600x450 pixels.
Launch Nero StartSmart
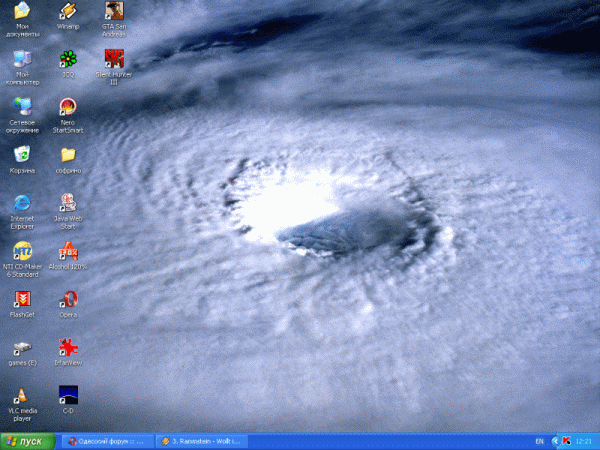68,106
